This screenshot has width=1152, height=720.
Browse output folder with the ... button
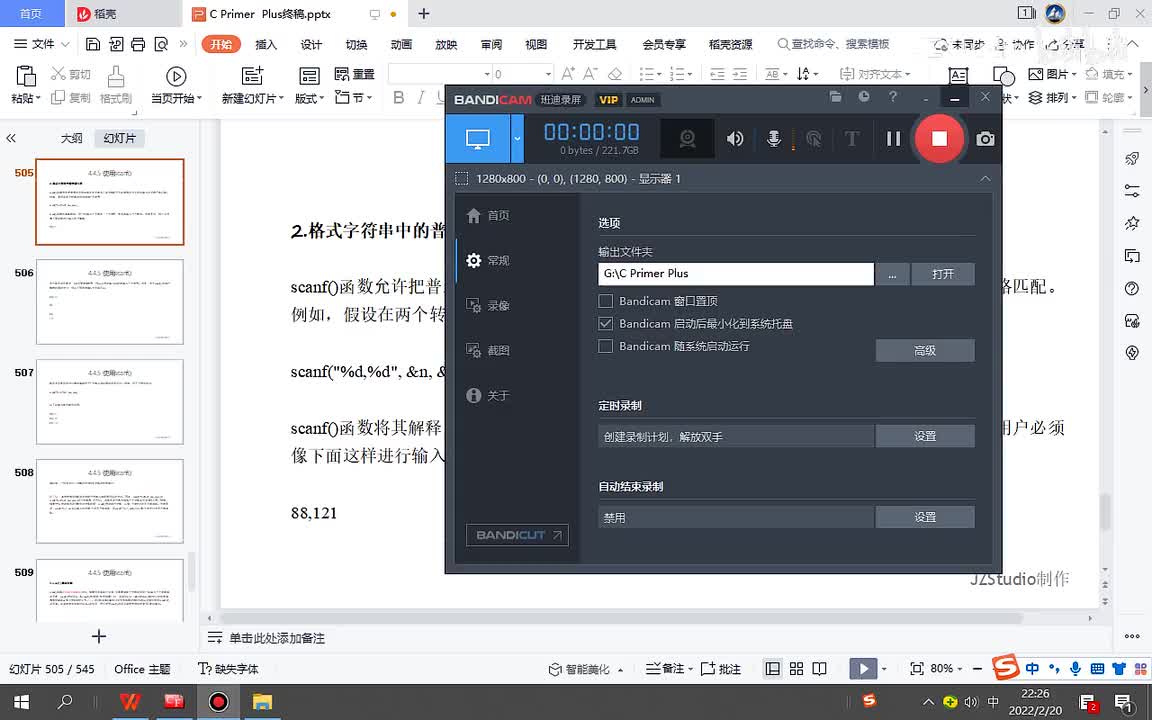point(892,274)
